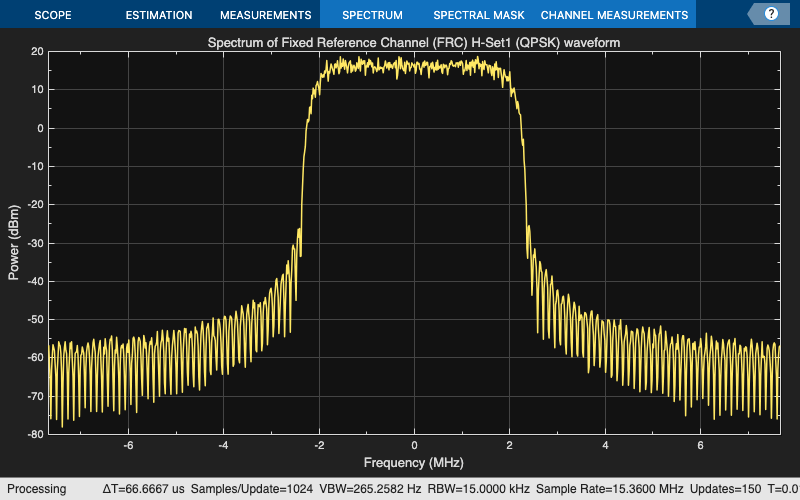Click the Updates=150 status entry
The width and height of the screenshot is (800, 500).
pyautogui.click(x=725, y=489)
